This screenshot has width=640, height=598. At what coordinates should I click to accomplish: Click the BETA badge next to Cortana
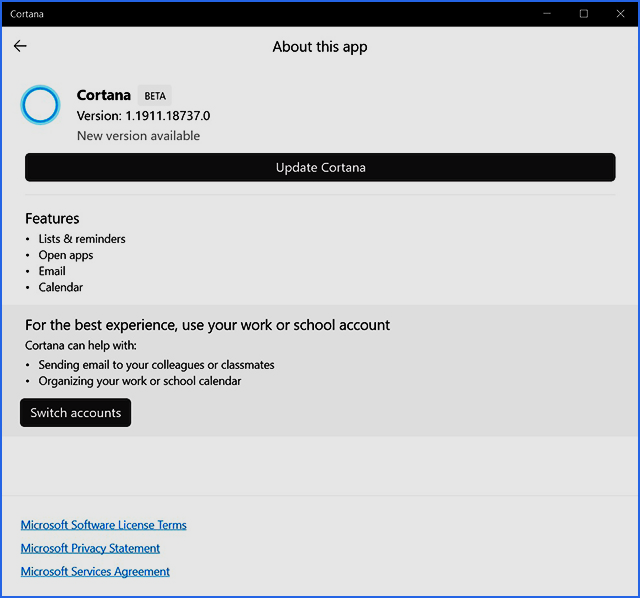click(x=155, y=96)
